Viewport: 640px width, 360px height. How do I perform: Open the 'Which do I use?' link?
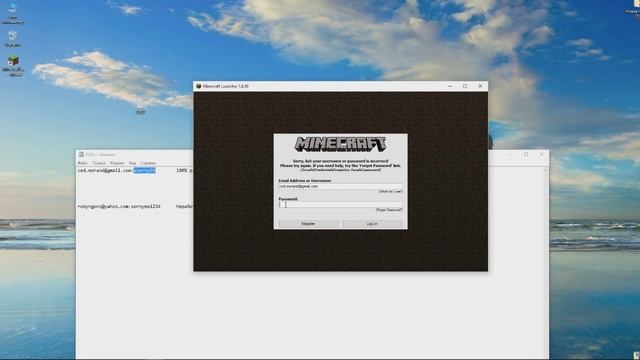pos(390,191)
